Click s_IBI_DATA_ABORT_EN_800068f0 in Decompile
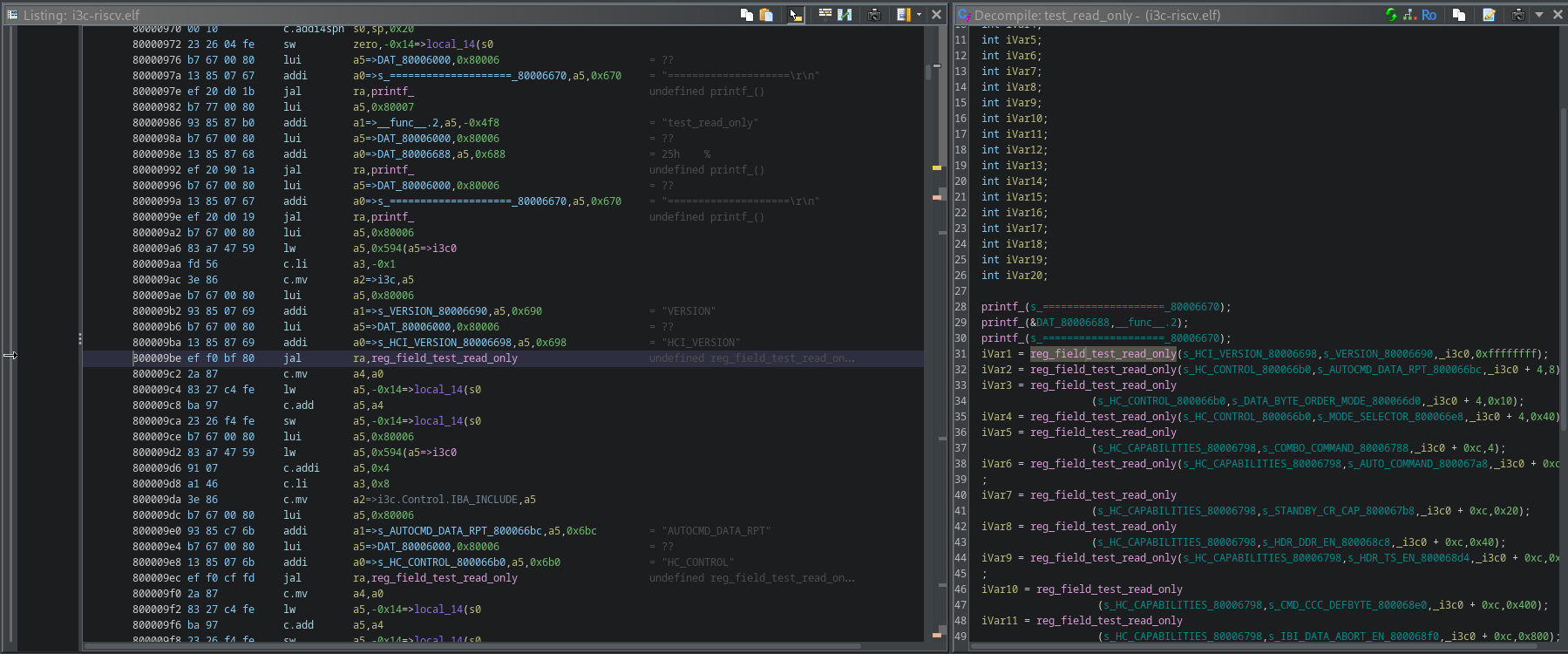 [1354, 637]
